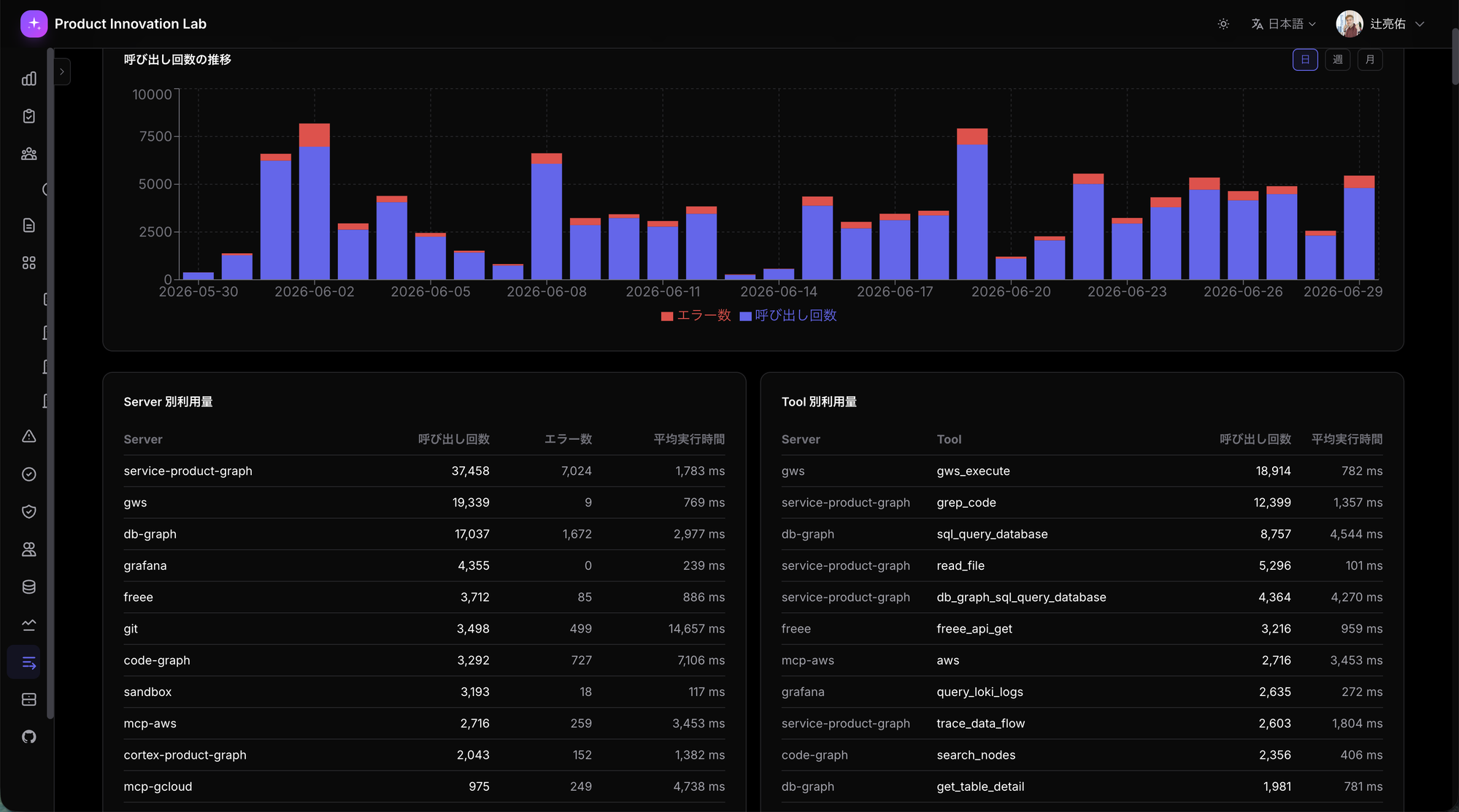Select the db-graph server name in Server table
Screen dimensions: 1459x812
click(x=150, y=534)
